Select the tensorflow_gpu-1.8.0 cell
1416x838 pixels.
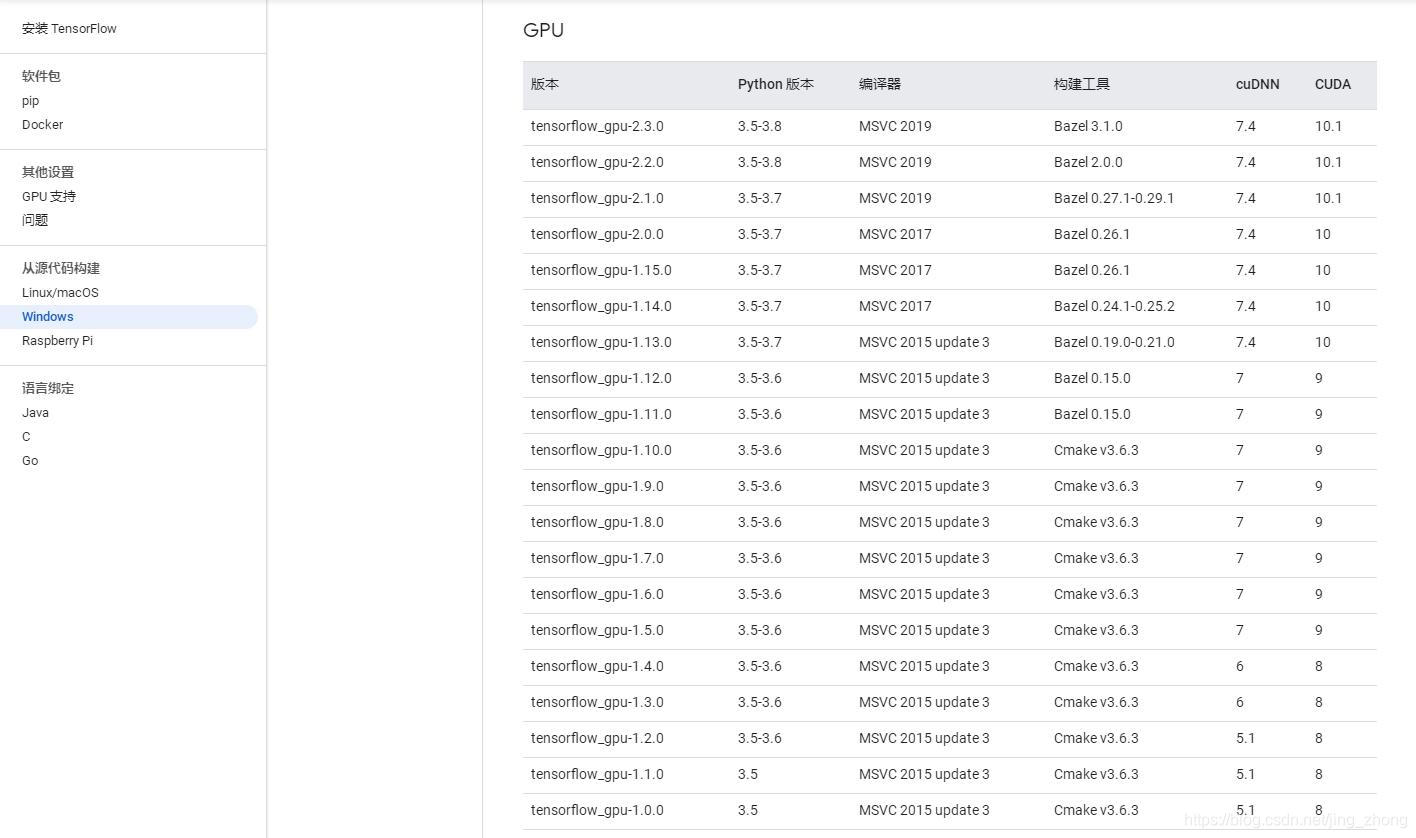597,523
